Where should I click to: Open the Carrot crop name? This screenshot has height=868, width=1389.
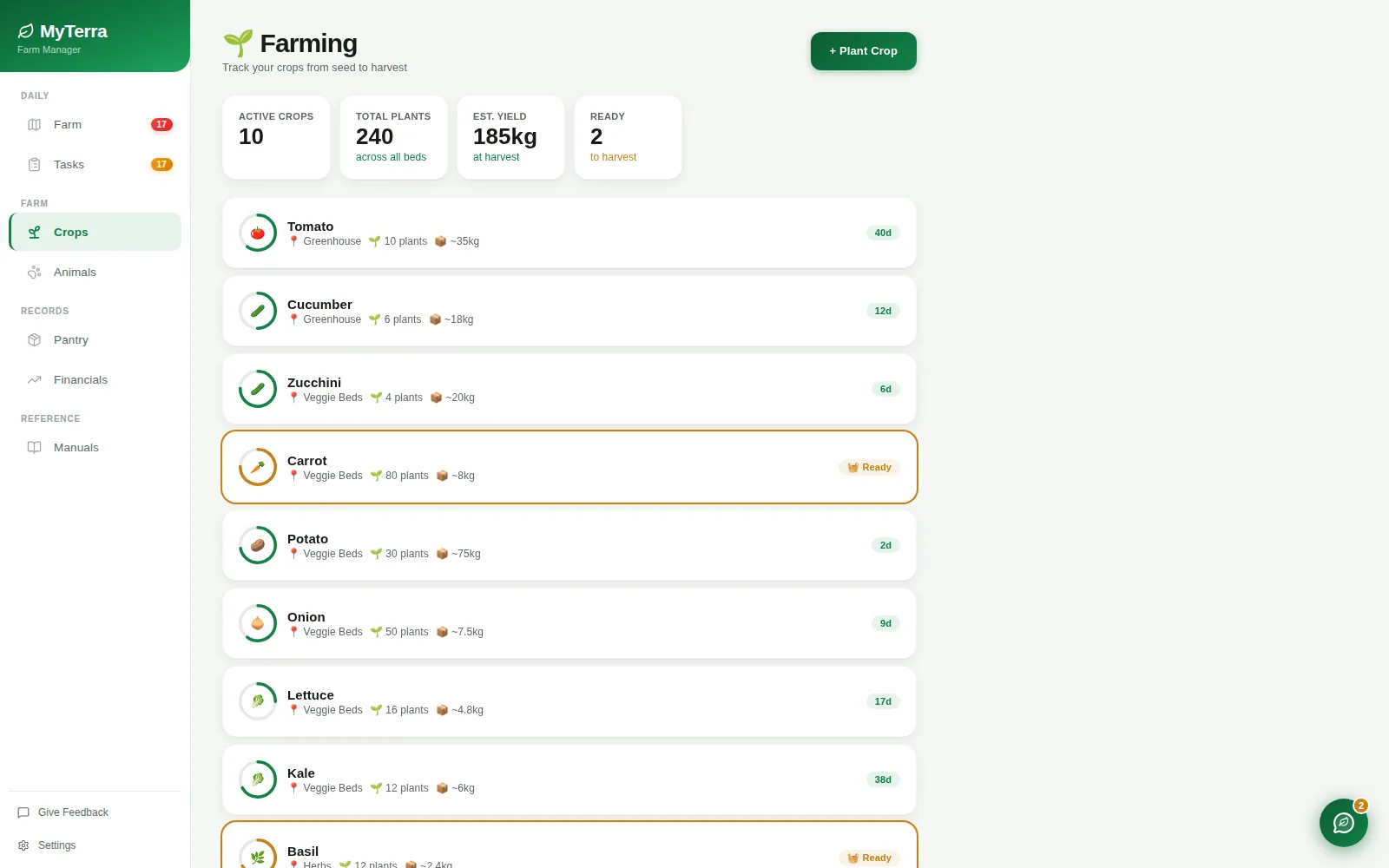[307, 461]
